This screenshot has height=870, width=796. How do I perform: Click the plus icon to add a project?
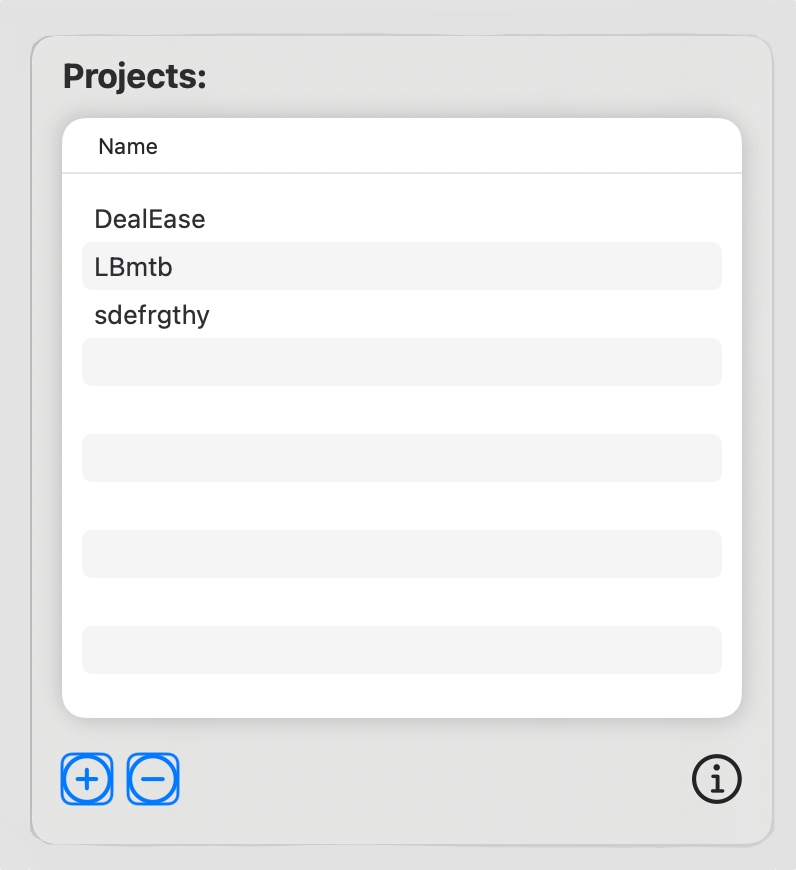[x=87, y=779]
